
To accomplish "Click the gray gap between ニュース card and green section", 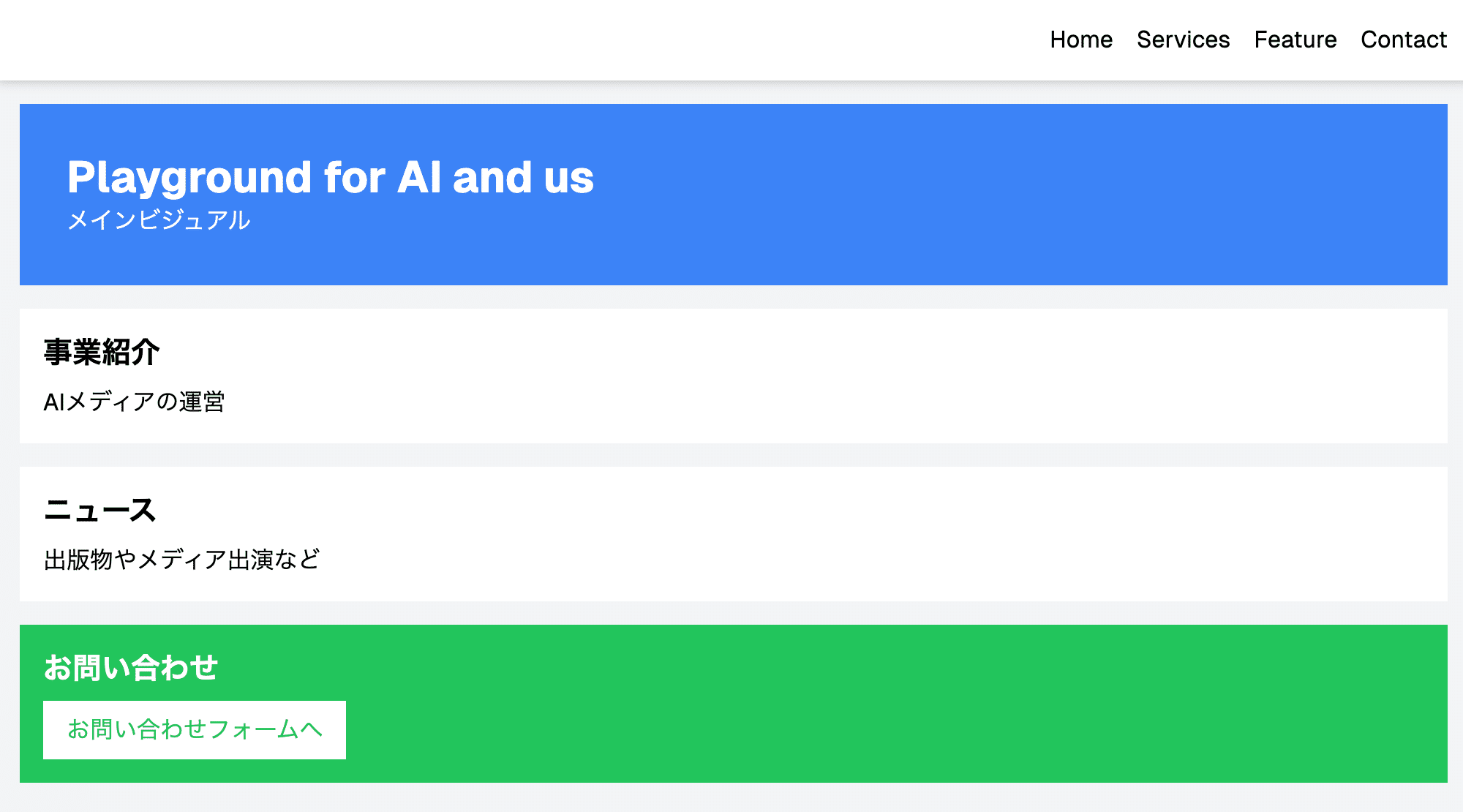I will click(x=731, y=613).
